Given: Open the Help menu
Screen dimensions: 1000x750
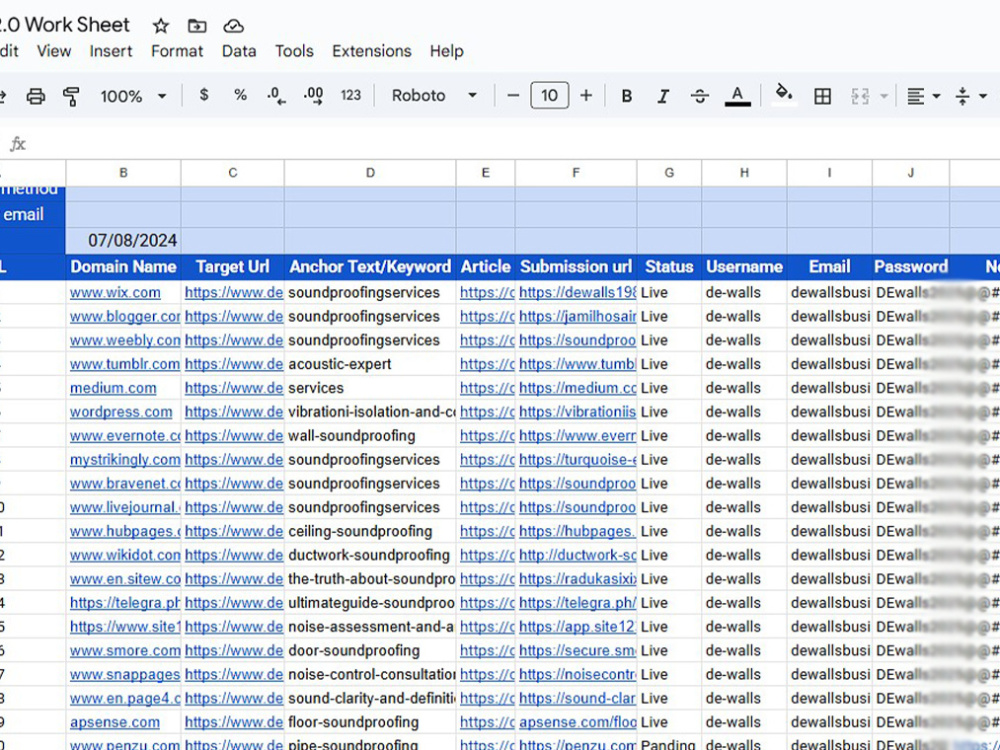Looking at the screenshot, I should pos(446,51).
